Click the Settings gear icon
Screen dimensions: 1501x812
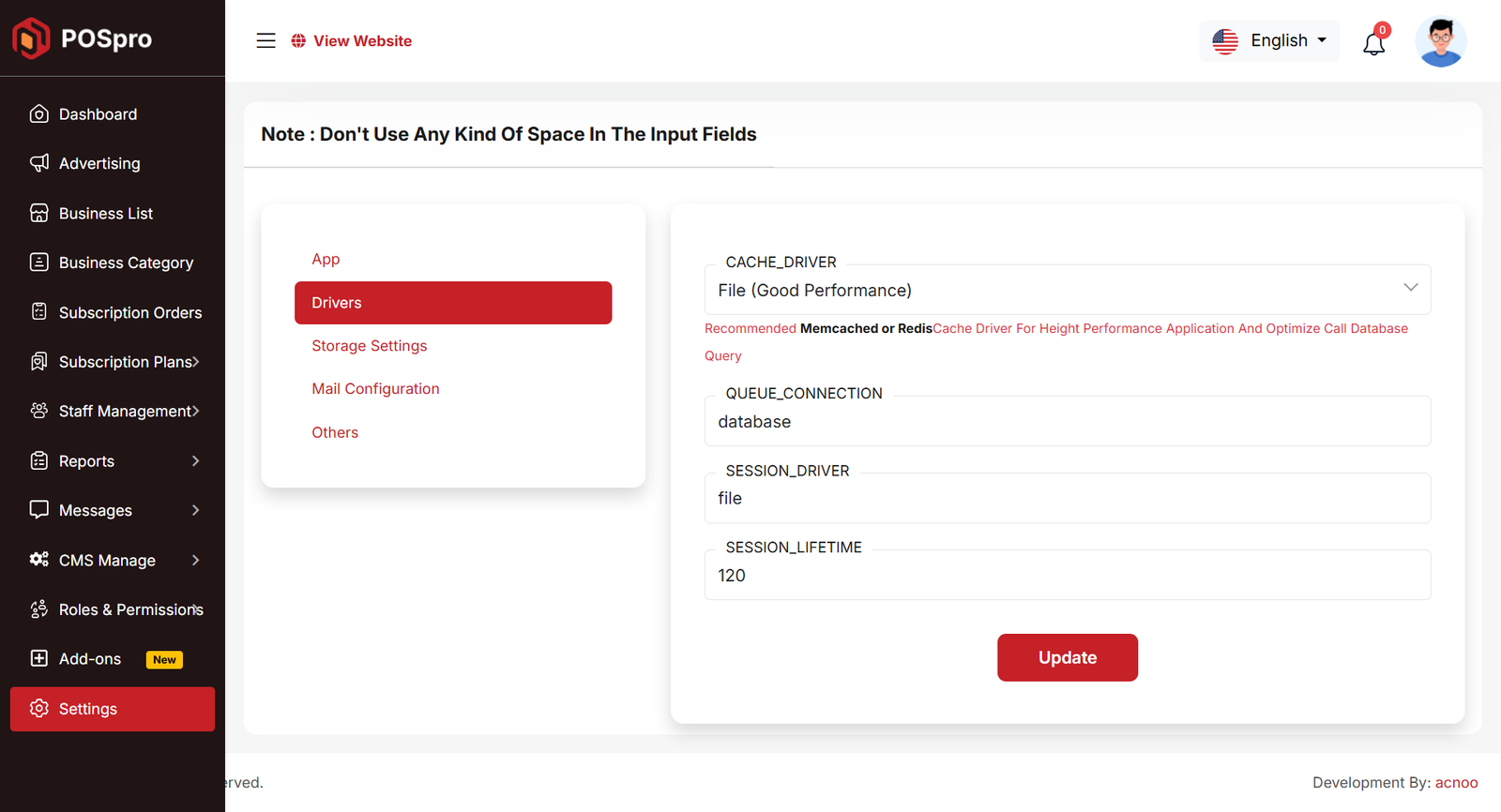(39, 709)
